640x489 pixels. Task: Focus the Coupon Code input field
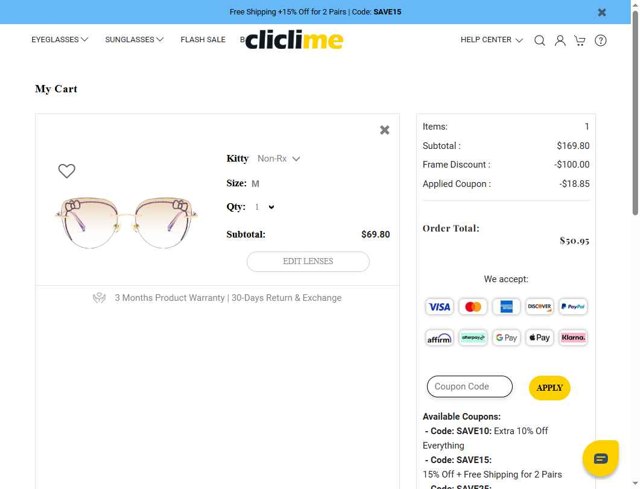coord(470,387)
